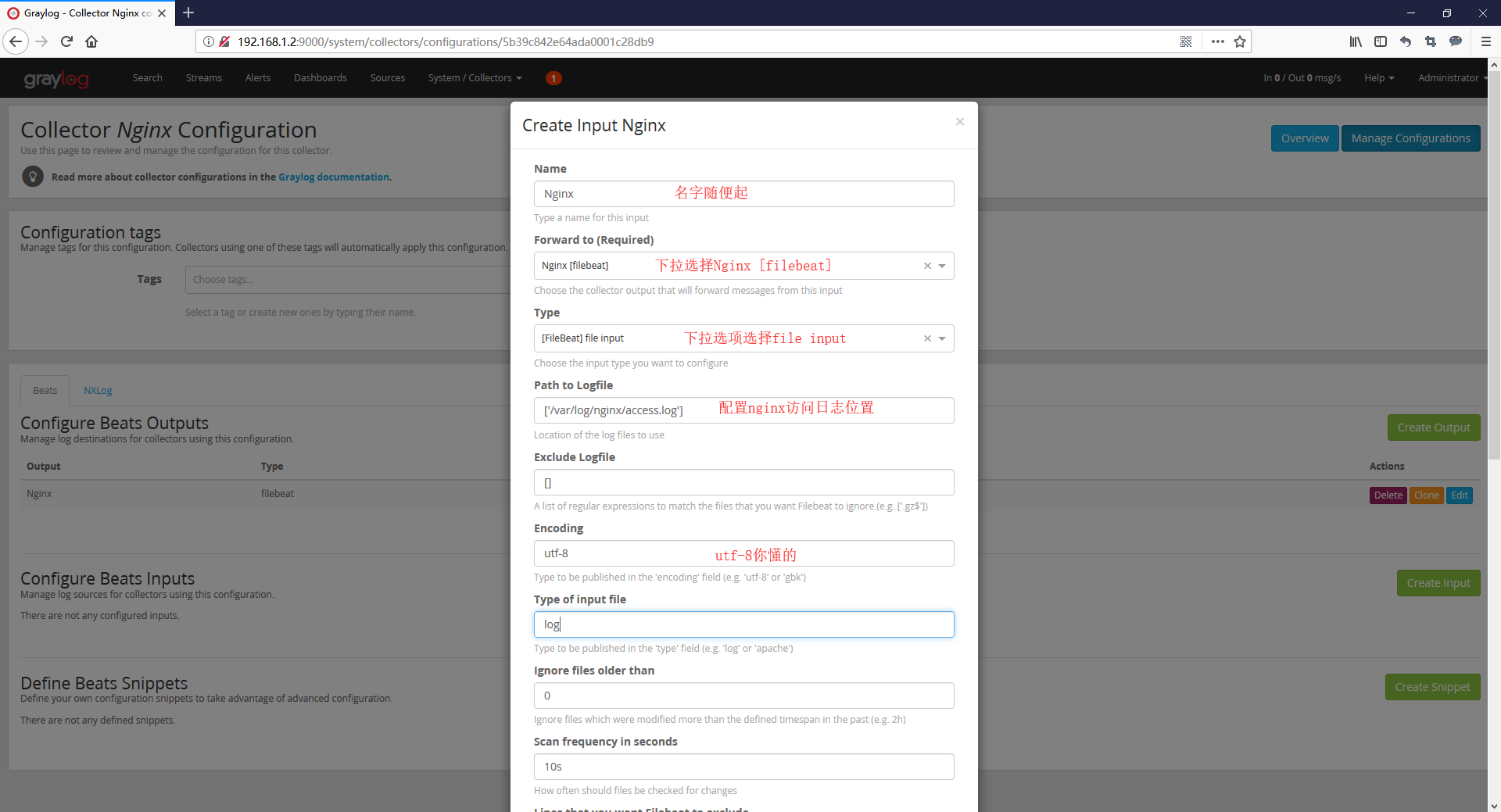This screenshot has width=1501, height=812.
Task: Click into the Name input field
Action: click(x=743, y=194)
